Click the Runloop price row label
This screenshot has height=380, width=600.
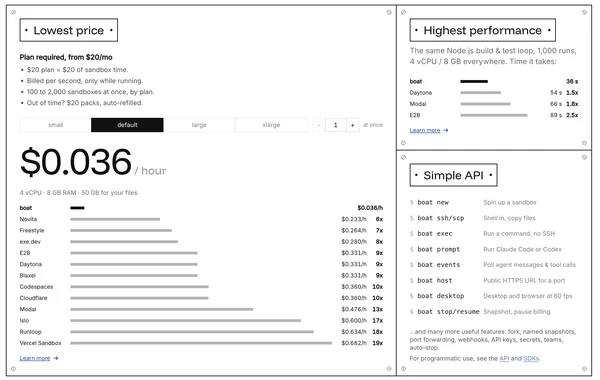pos(31,332)
